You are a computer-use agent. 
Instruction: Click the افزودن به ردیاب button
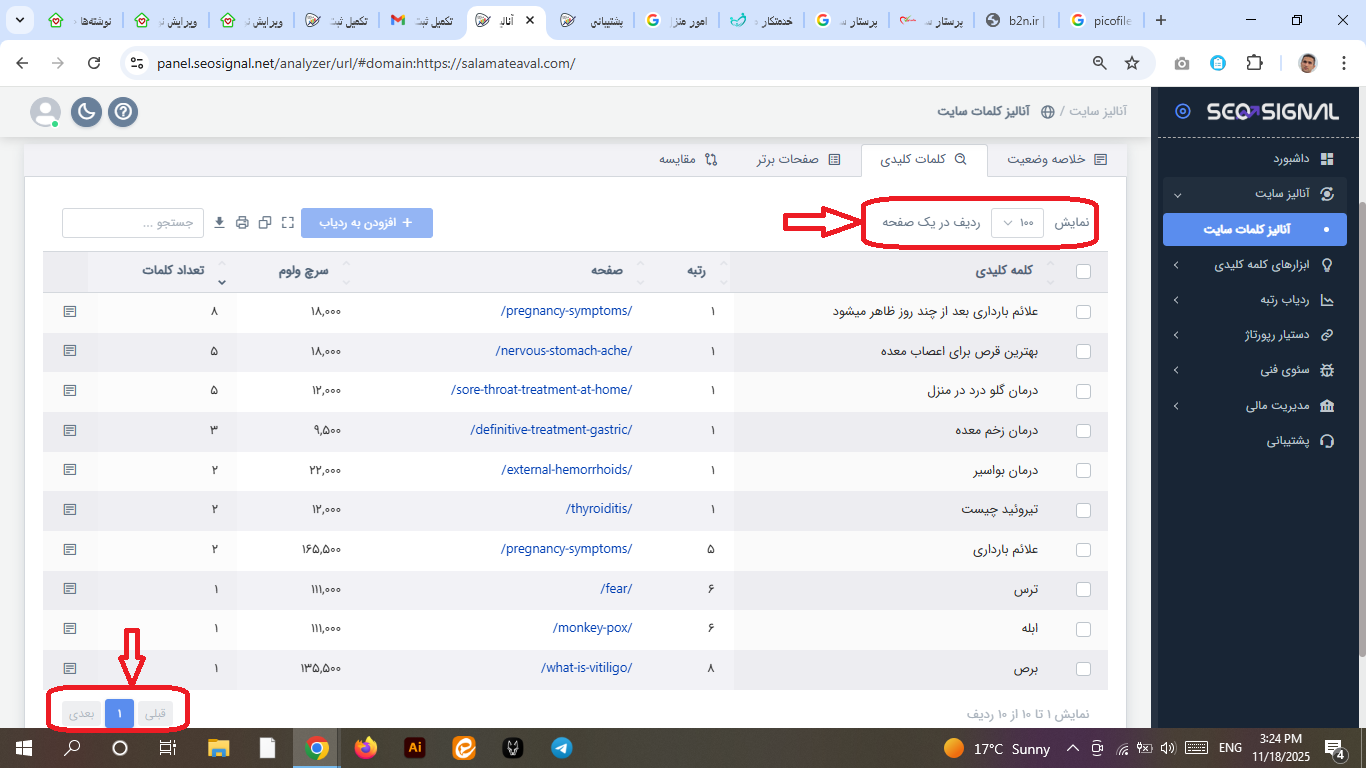[x=366, y=223]
